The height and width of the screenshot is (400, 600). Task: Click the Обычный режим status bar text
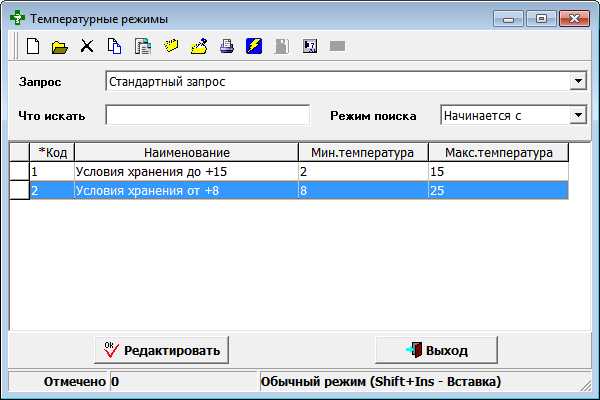381,381
